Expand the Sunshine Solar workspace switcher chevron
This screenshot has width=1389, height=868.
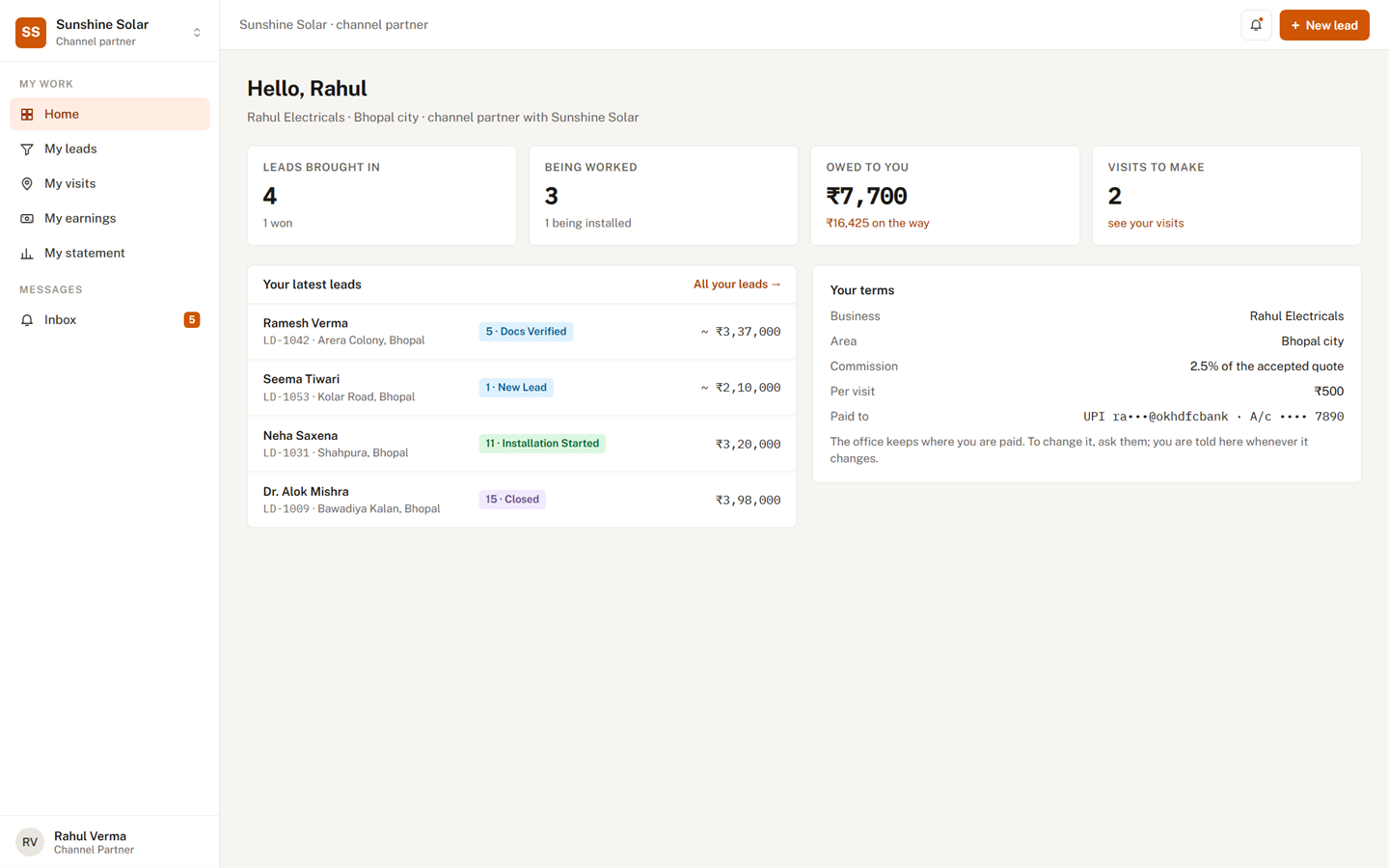197,32
